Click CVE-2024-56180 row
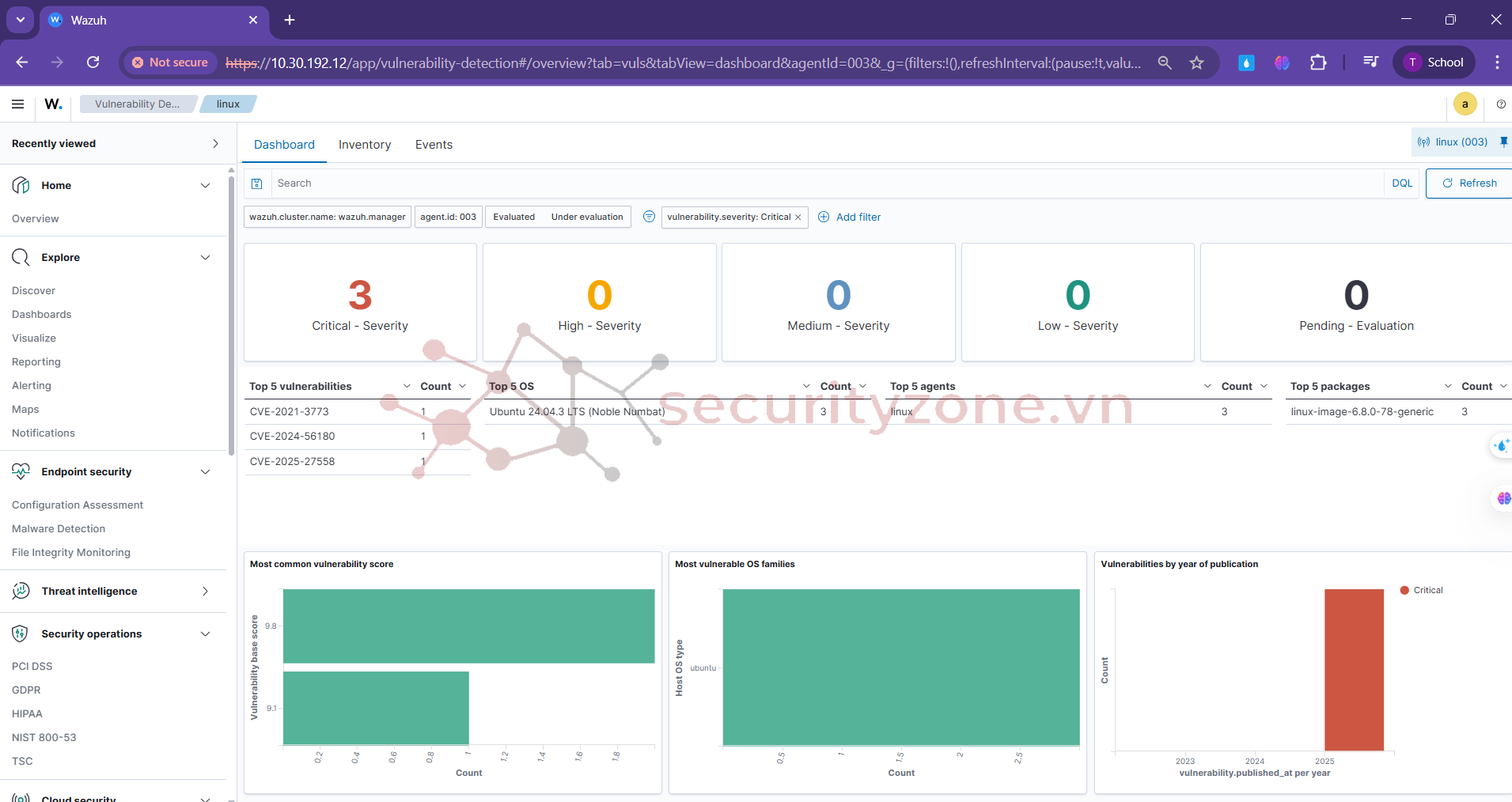Screen dimensions: 1512x802 358,436
